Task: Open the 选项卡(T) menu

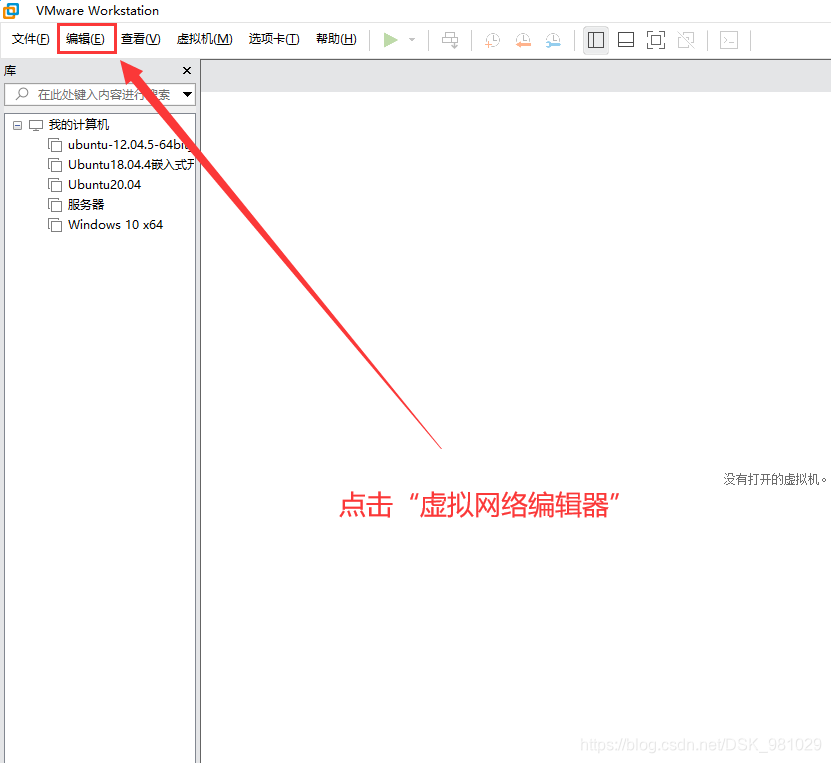Action: click(x=273, y=39)
